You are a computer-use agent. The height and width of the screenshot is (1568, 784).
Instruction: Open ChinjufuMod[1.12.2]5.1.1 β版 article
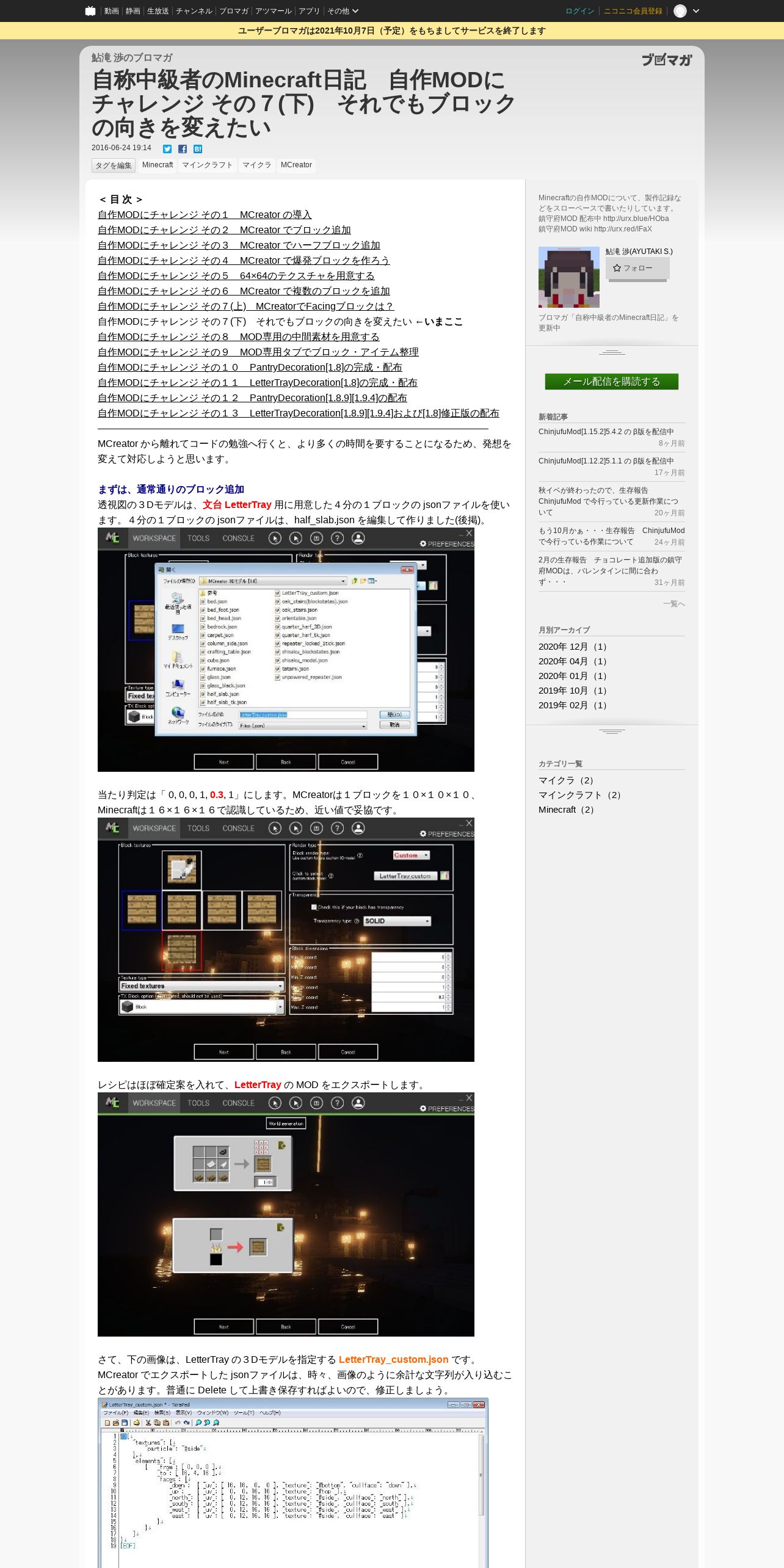[606, 461]
